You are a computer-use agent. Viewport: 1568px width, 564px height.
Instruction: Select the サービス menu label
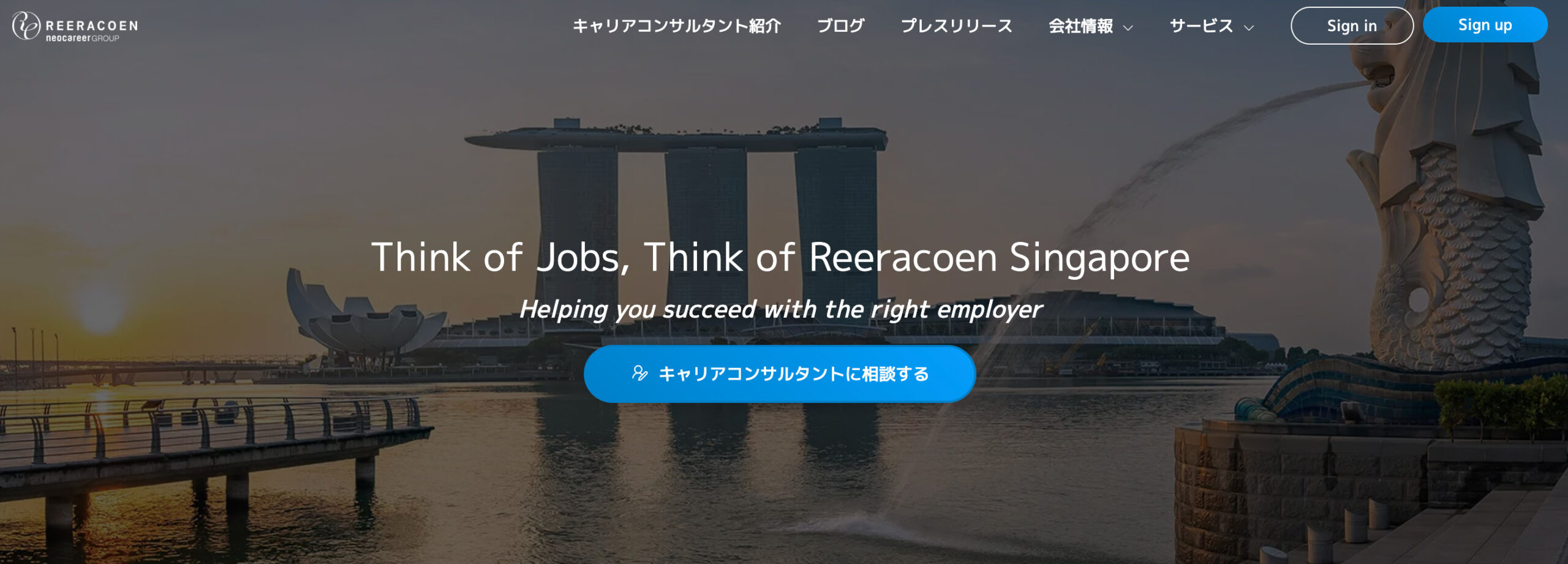click(1202, 26)
